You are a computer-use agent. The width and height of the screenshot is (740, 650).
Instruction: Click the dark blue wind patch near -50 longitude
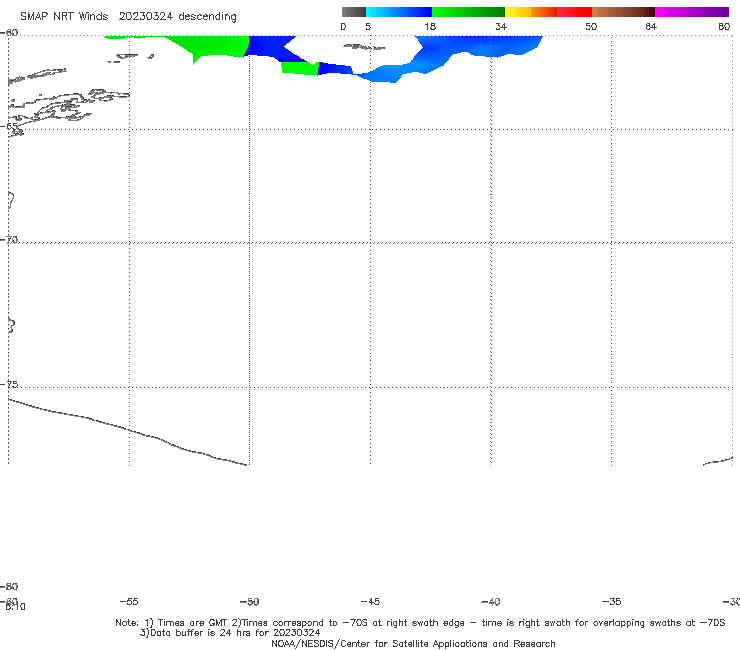[267, 47]
